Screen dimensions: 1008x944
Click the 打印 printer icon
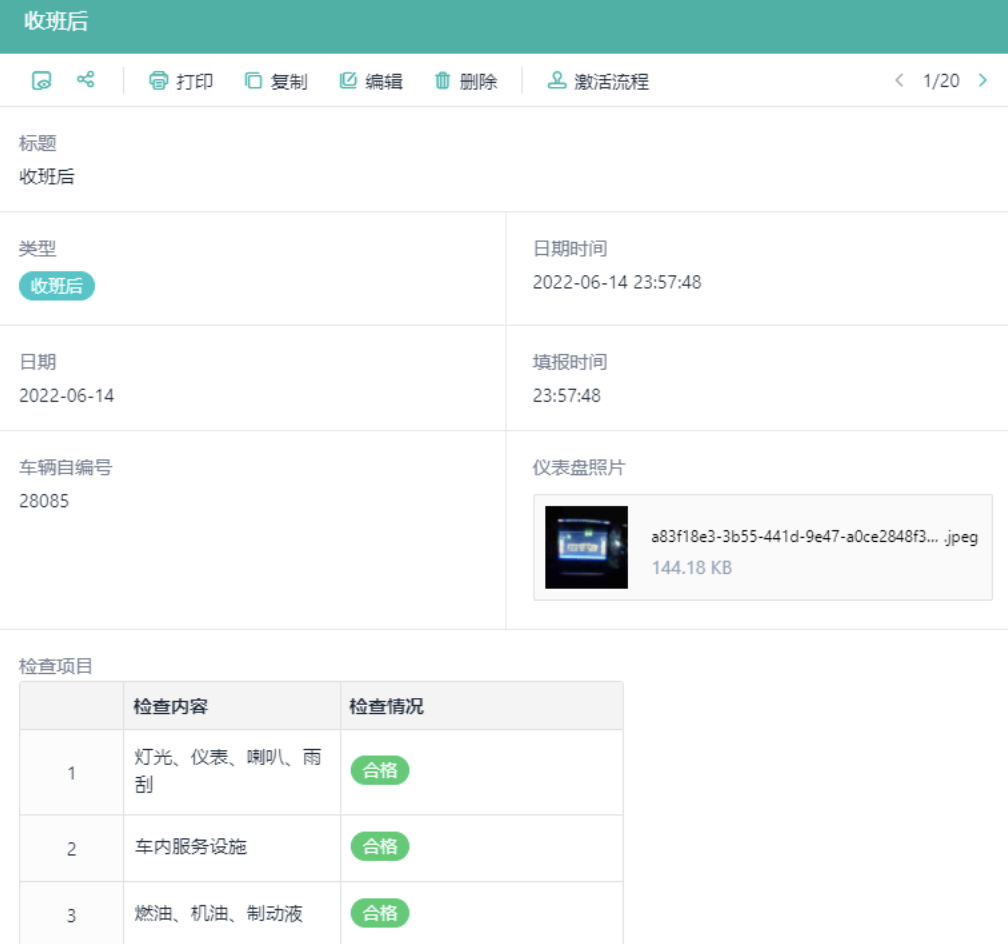coord(159,81)
